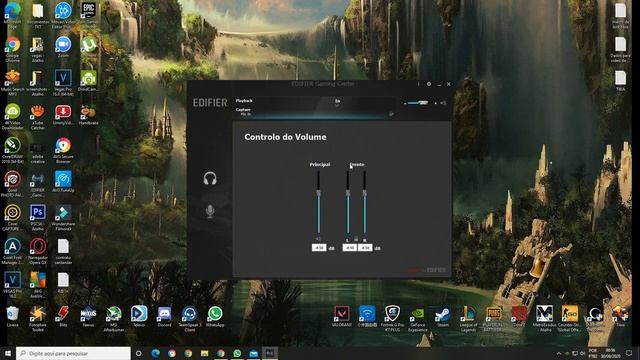Show hidden system tray icons
640x360 pixels.
pyautogui.click(x=559, y=353)
